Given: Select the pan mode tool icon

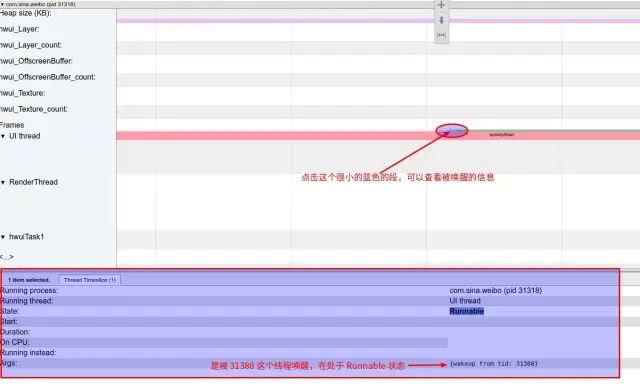Looking at the screenshot, I should 441,5.
